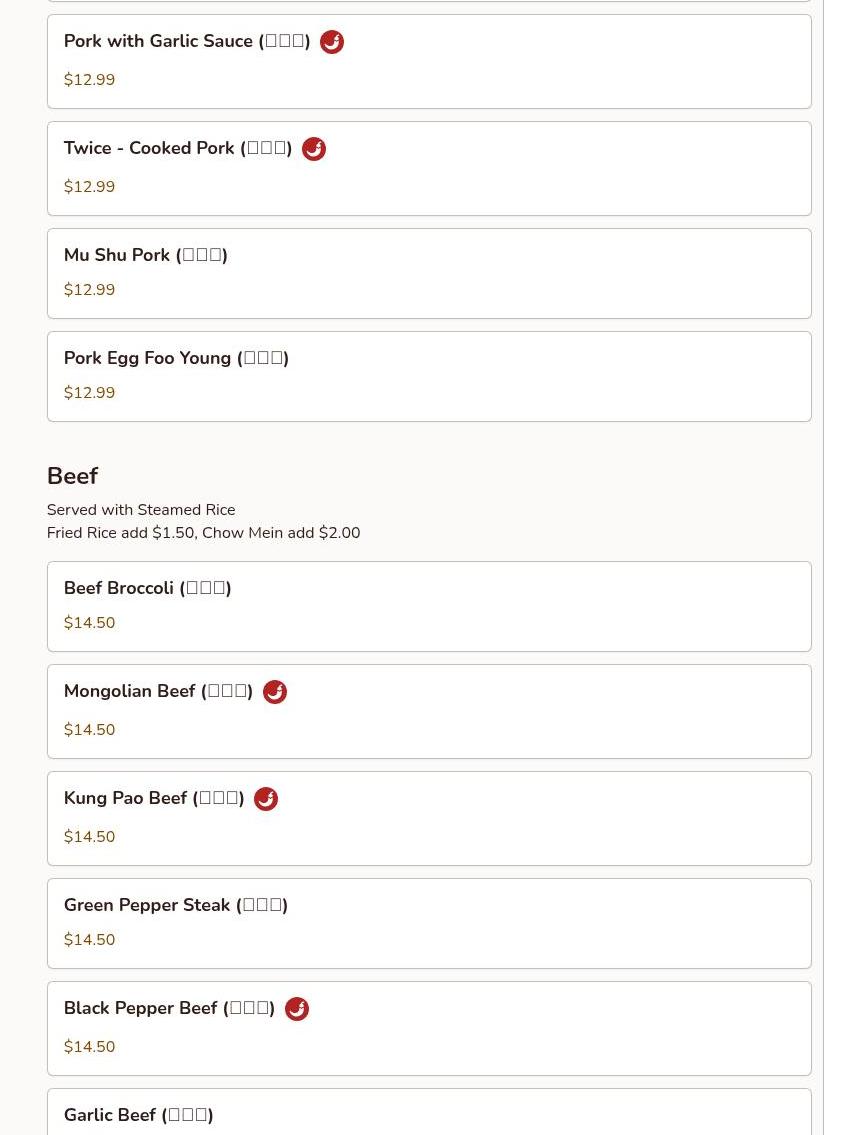Click the Beef section heading

click(73, 476)
